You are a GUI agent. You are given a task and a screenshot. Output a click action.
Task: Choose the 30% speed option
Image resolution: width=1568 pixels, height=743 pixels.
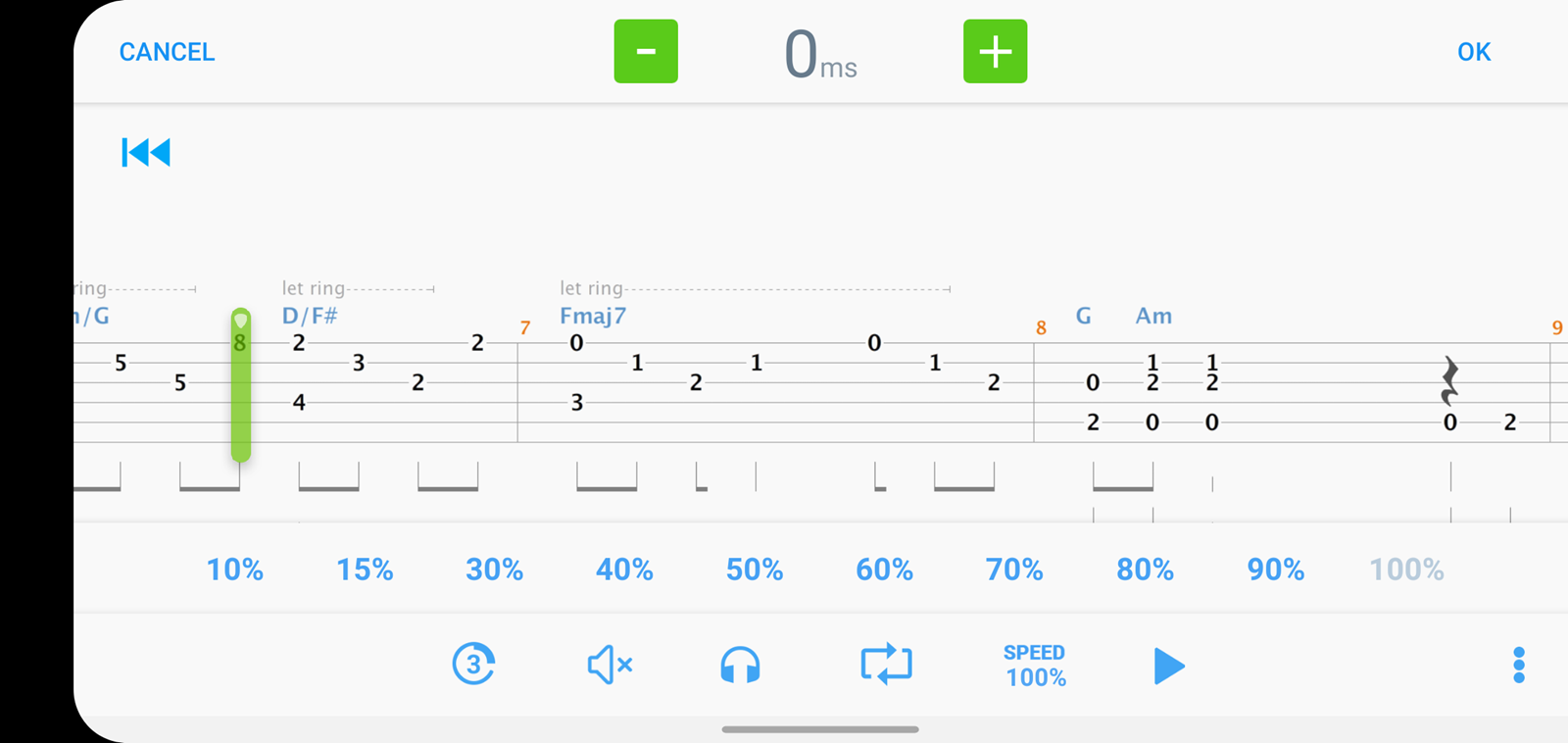[495, 570]
